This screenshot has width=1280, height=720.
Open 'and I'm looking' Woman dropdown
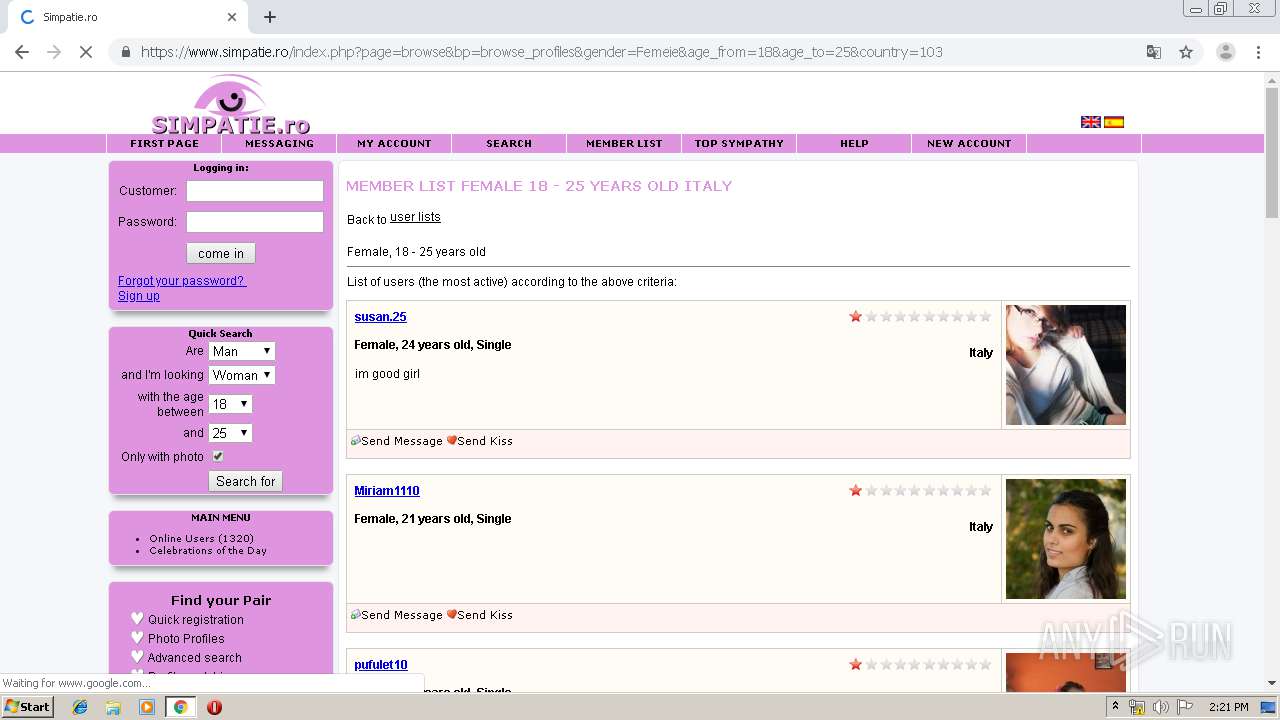(241, 375)
